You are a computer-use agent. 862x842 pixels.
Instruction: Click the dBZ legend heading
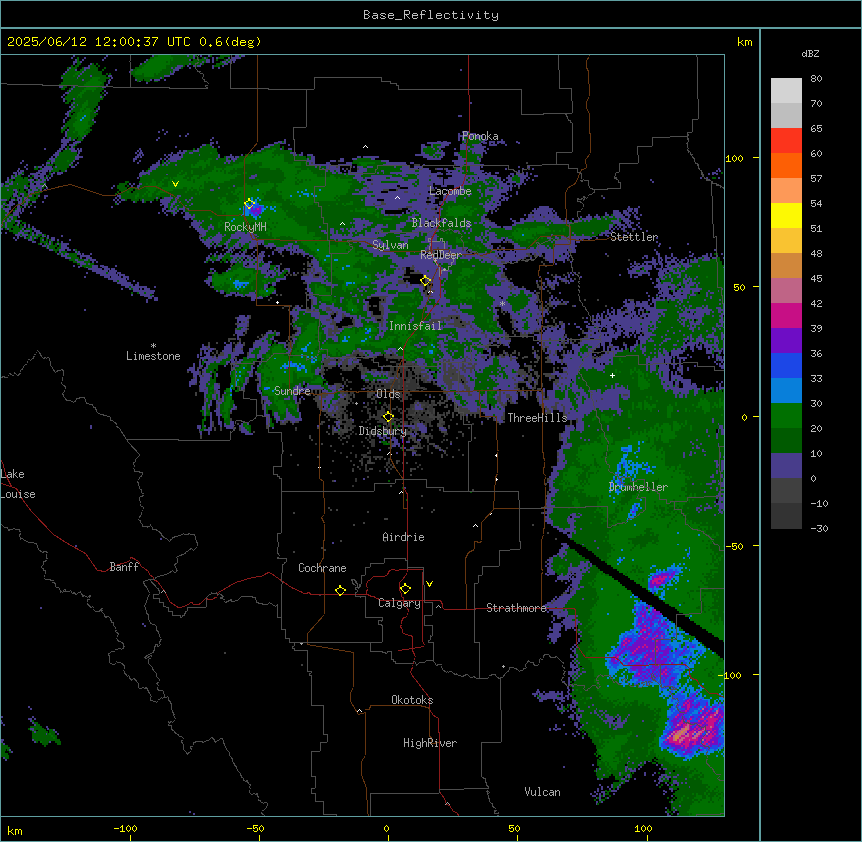click(x=810, y=54)
